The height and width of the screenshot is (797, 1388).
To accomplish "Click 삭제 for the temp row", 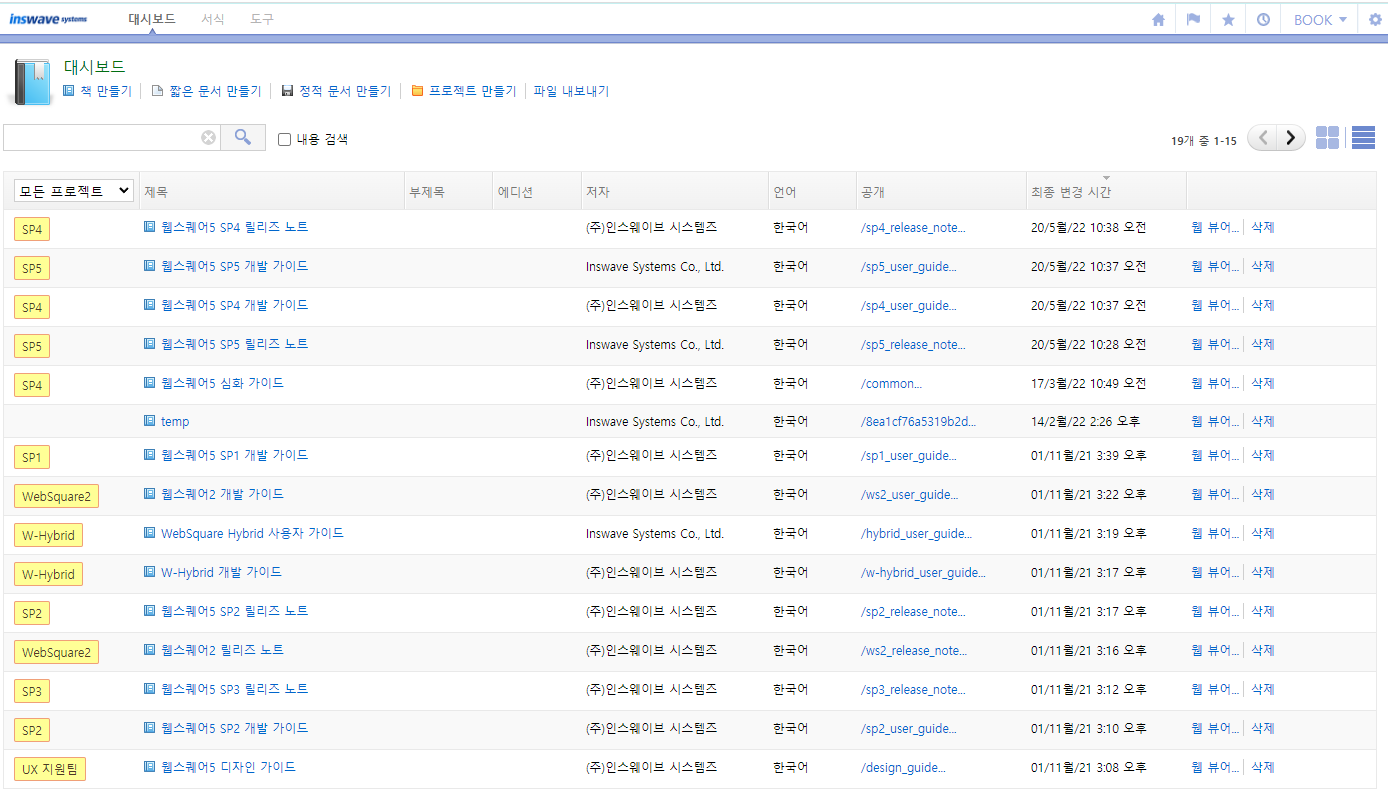I will click(1263, 421).
